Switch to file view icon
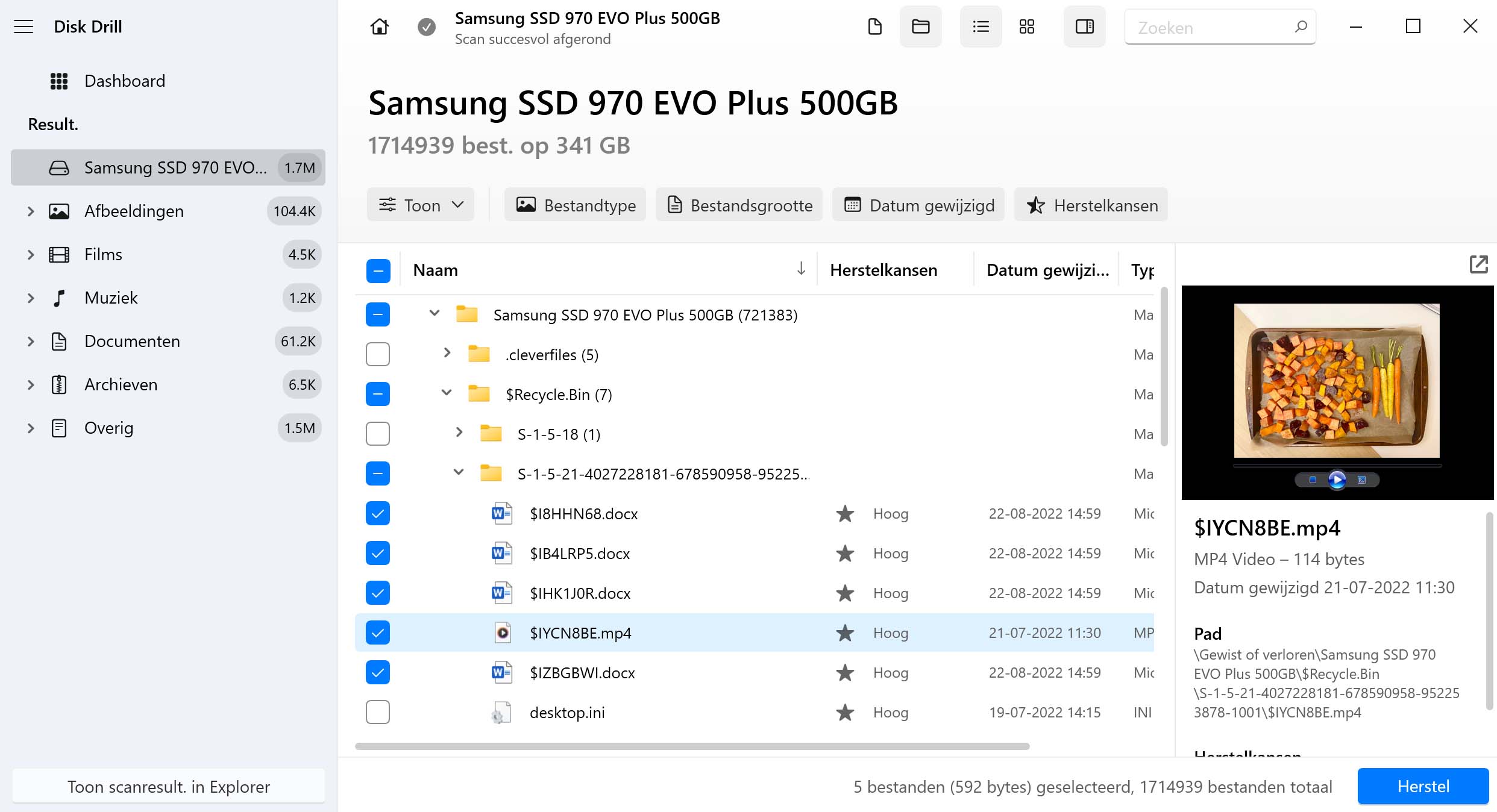The image size is (1497, 812). (x=874, y=27)
